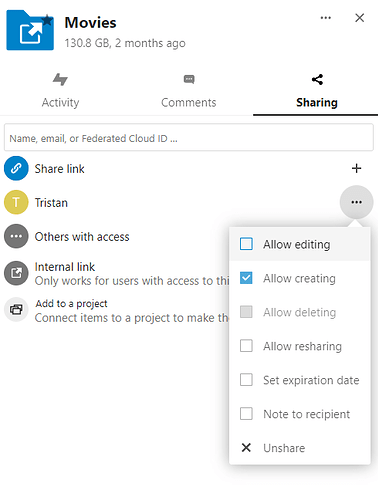Click the blue Share link icon

tap(16, 168)
